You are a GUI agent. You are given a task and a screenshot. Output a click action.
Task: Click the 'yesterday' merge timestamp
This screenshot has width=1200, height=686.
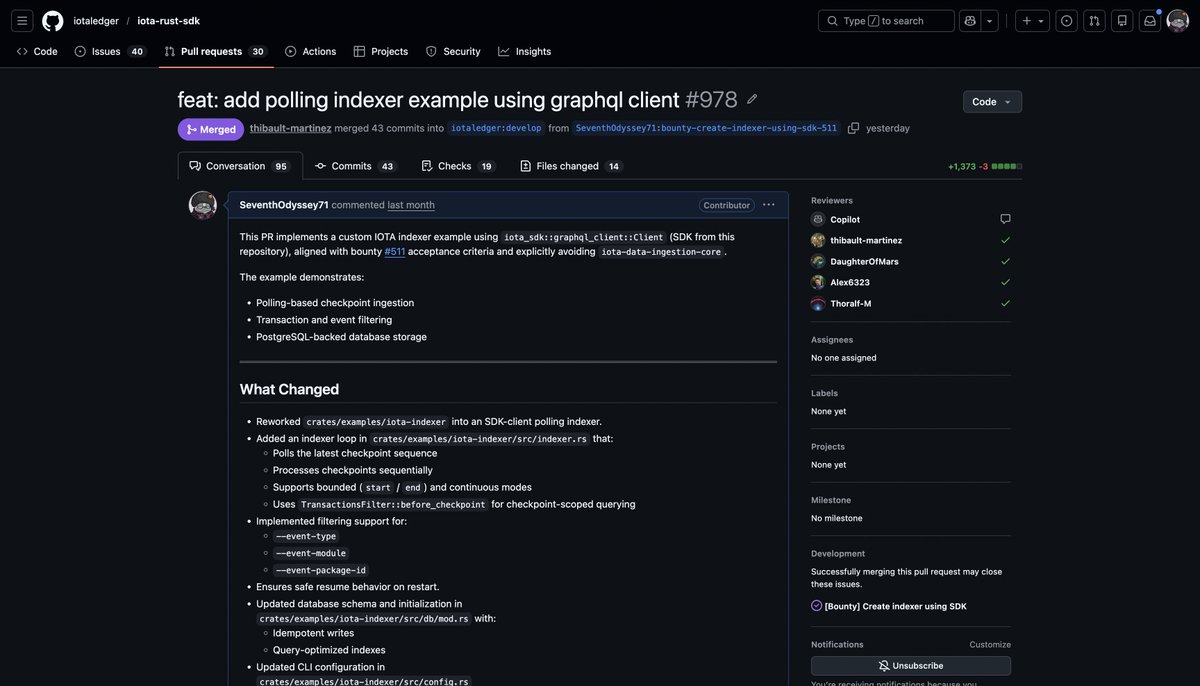[x=888, y=128]
